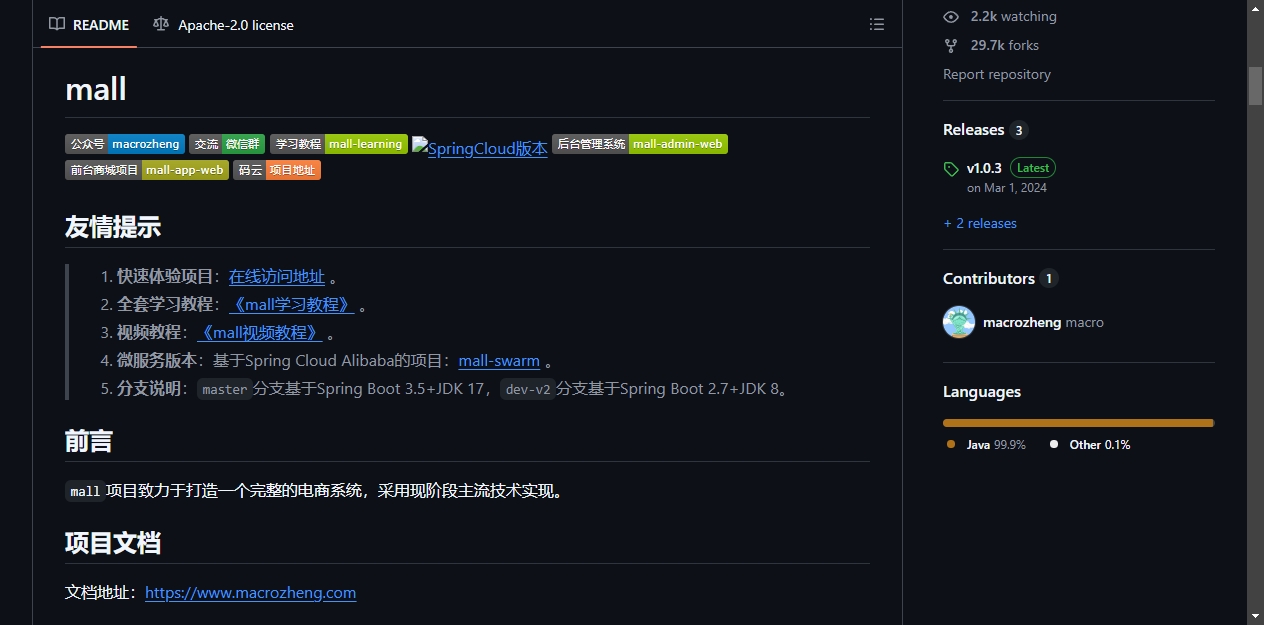This screenshot has width=1264, height=625.
Task: Click the Java language bar
Action: pos(1078,423)
